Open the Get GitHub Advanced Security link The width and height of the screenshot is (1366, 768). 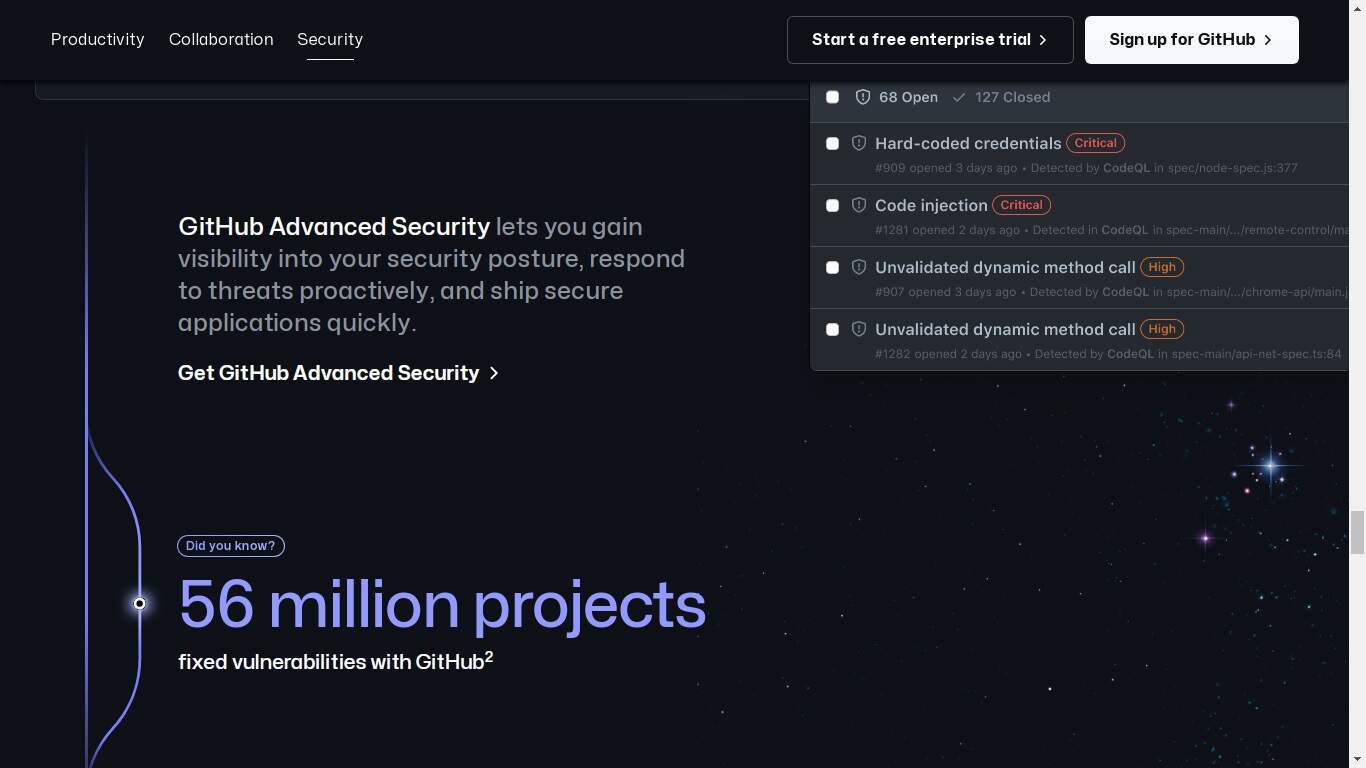(328, 373)
